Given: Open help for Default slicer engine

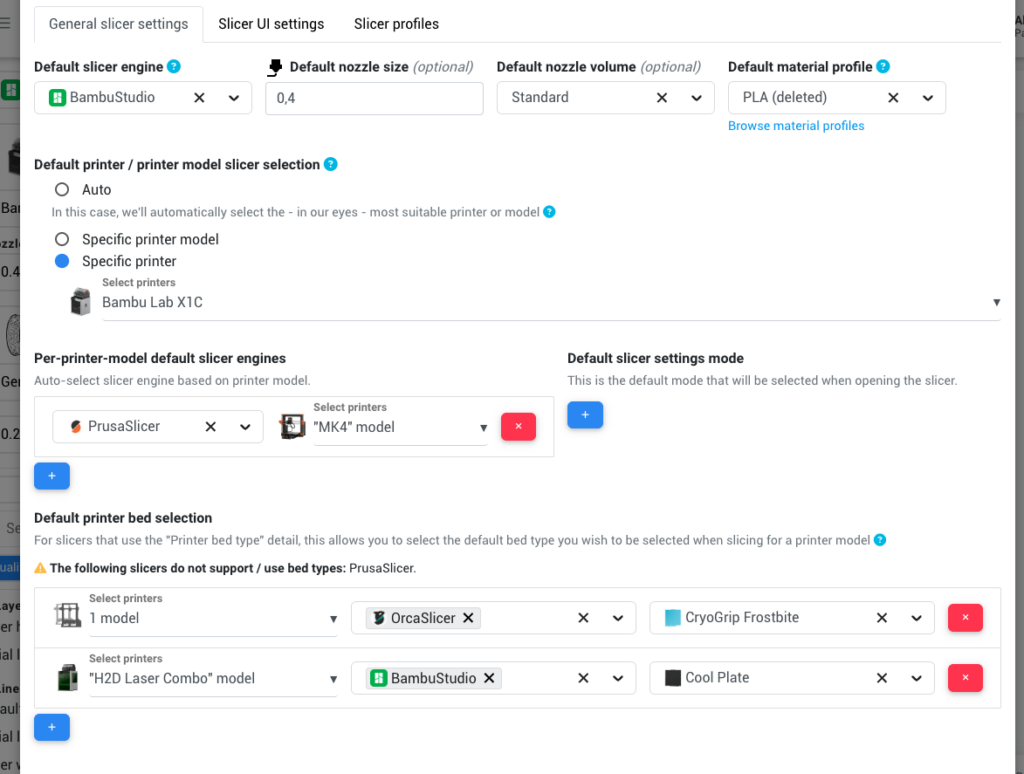Looking at the screenshot, I should tap(174, 67).
